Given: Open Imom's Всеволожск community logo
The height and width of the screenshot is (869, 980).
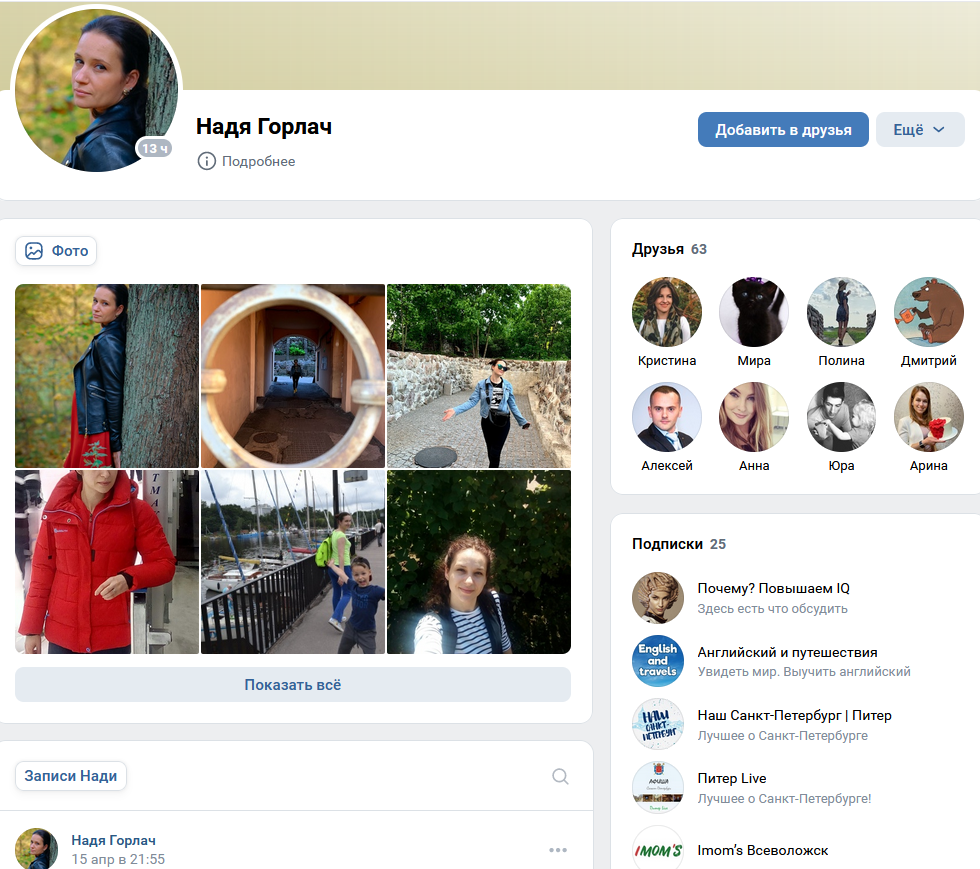Looking at the screenshot, I should point(658,849).
